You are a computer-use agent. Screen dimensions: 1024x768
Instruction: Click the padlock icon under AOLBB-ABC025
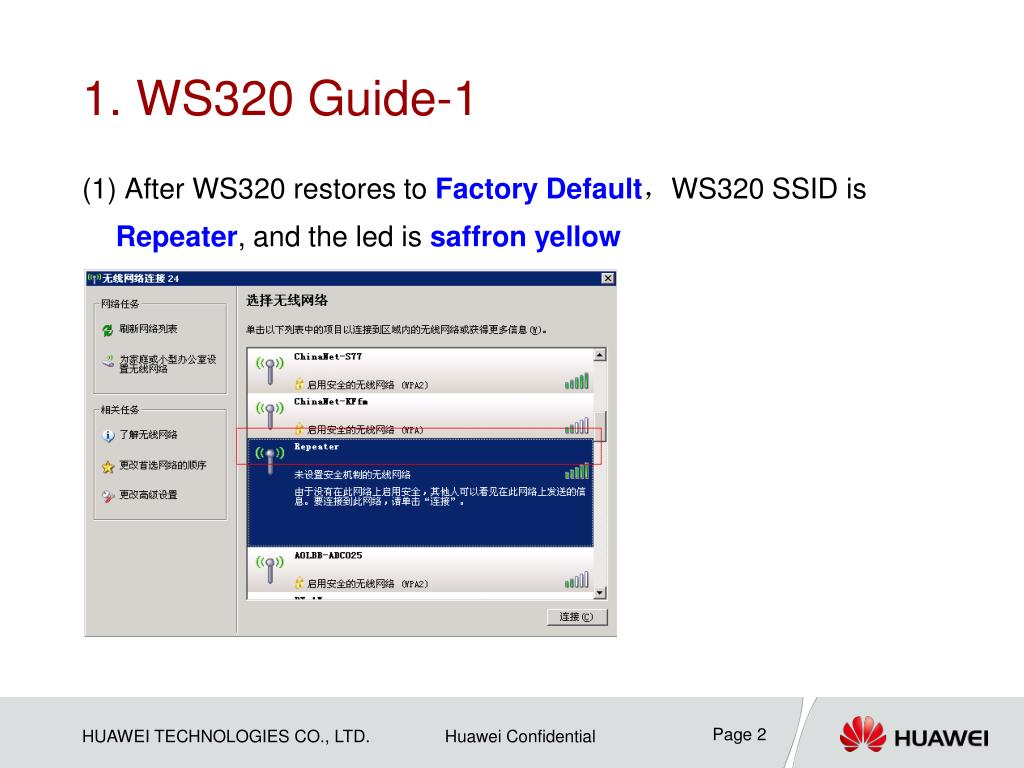(x=299, y=583)
